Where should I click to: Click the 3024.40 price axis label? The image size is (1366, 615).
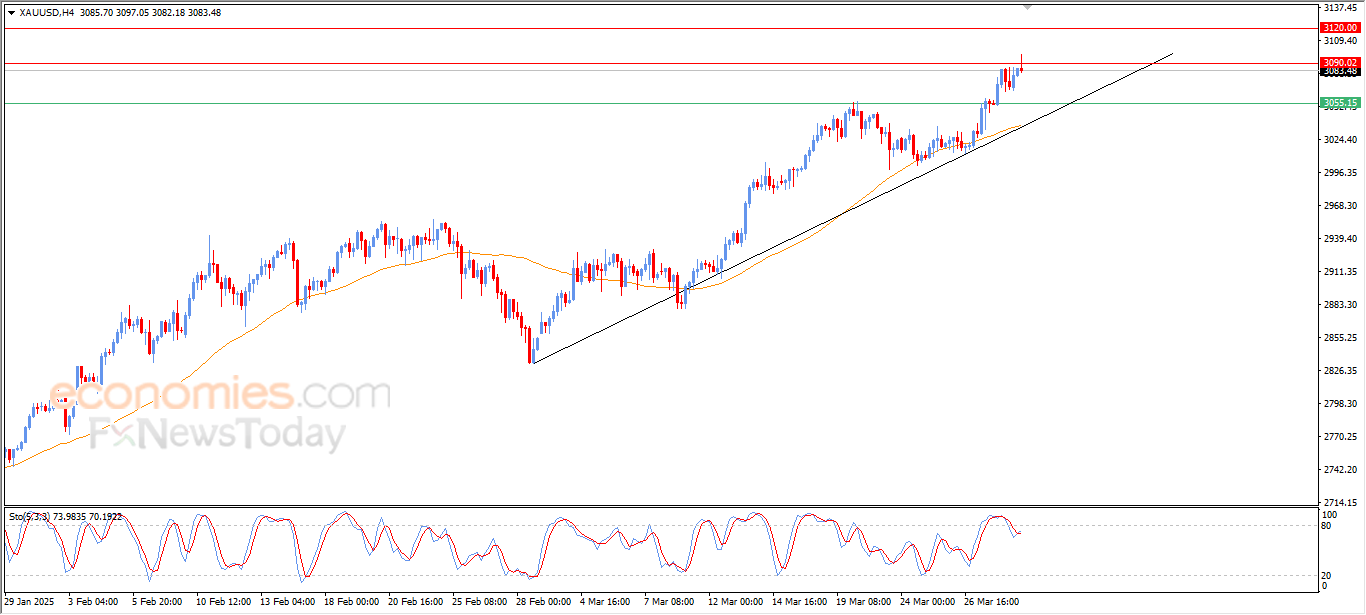pos(1339,140)
